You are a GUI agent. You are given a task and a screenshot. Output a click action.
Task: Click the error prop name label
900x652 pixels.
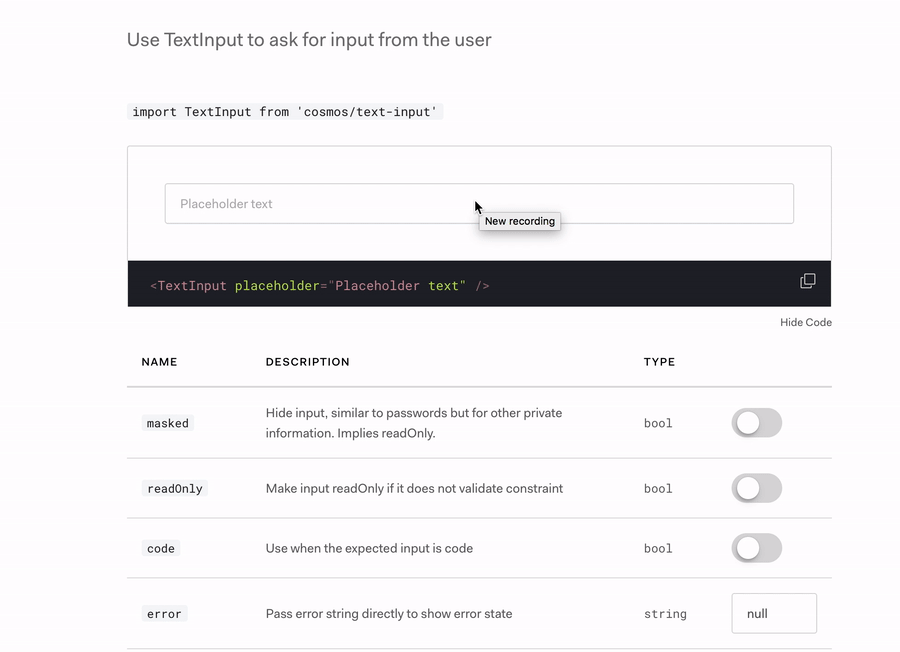[163, 613]
